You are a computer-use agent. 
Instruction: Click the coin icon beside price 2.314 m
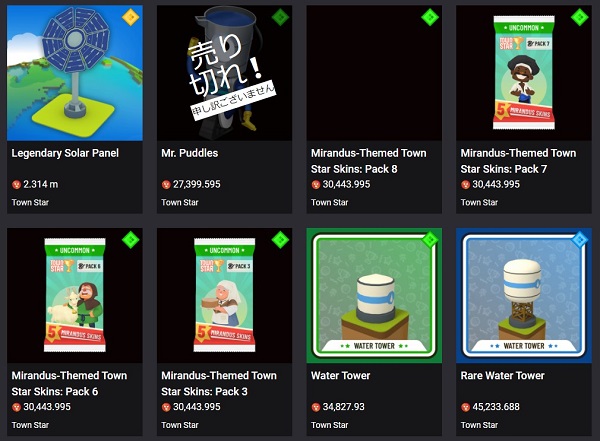[16, 185]
